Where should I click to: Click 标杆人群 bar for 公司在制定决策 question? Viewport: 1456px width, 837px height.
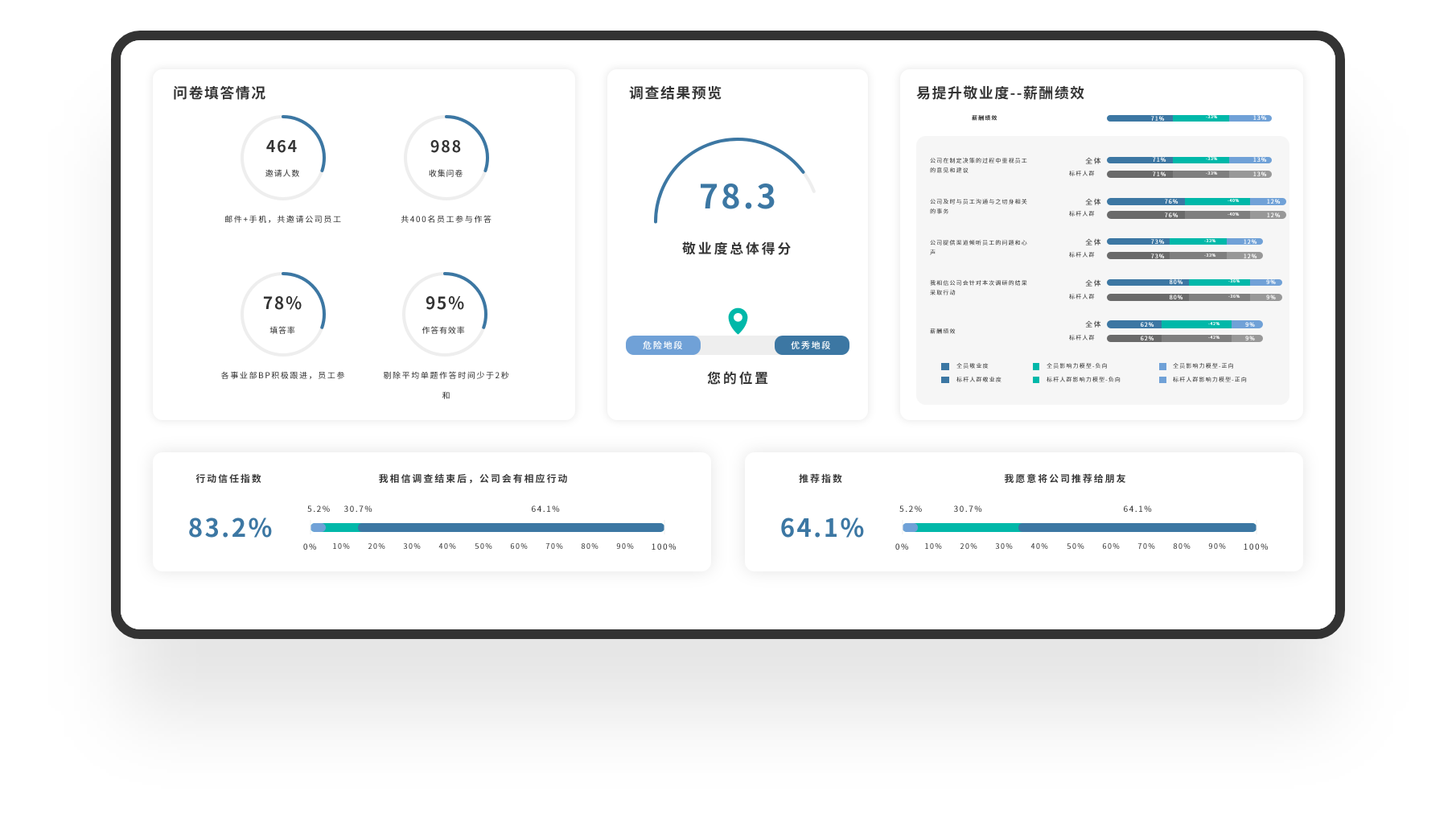click(x=1189, y=174)
